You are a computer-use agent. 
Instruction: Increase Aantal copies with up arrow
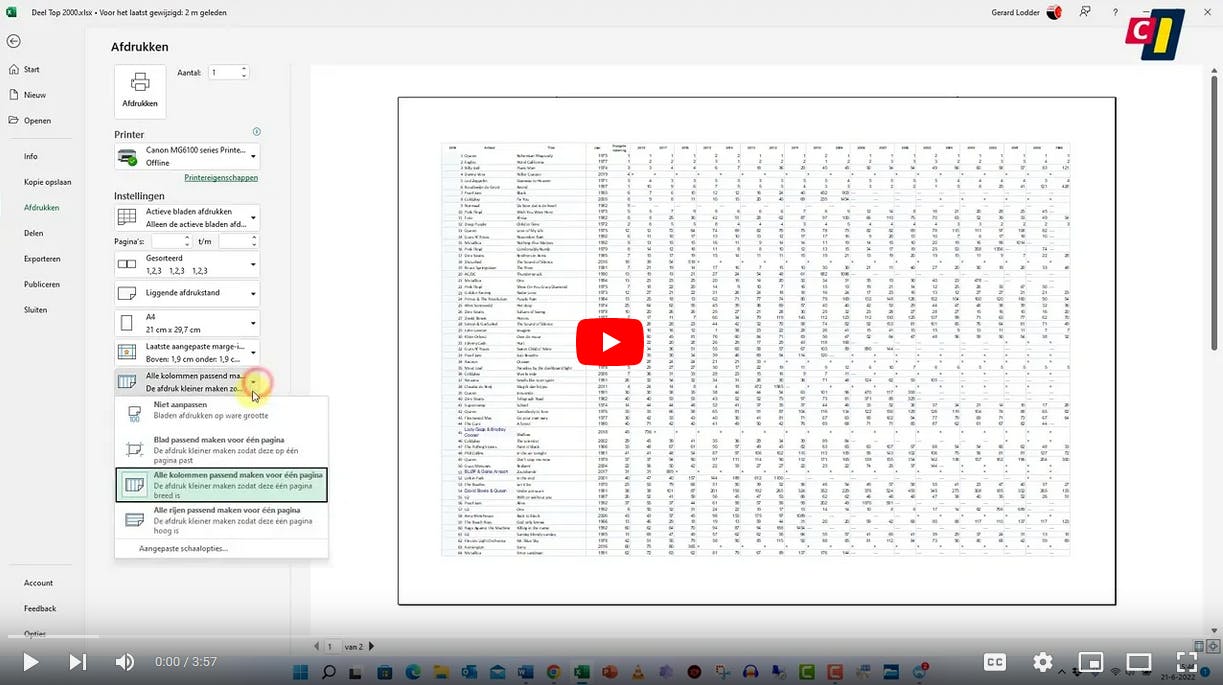244,69
